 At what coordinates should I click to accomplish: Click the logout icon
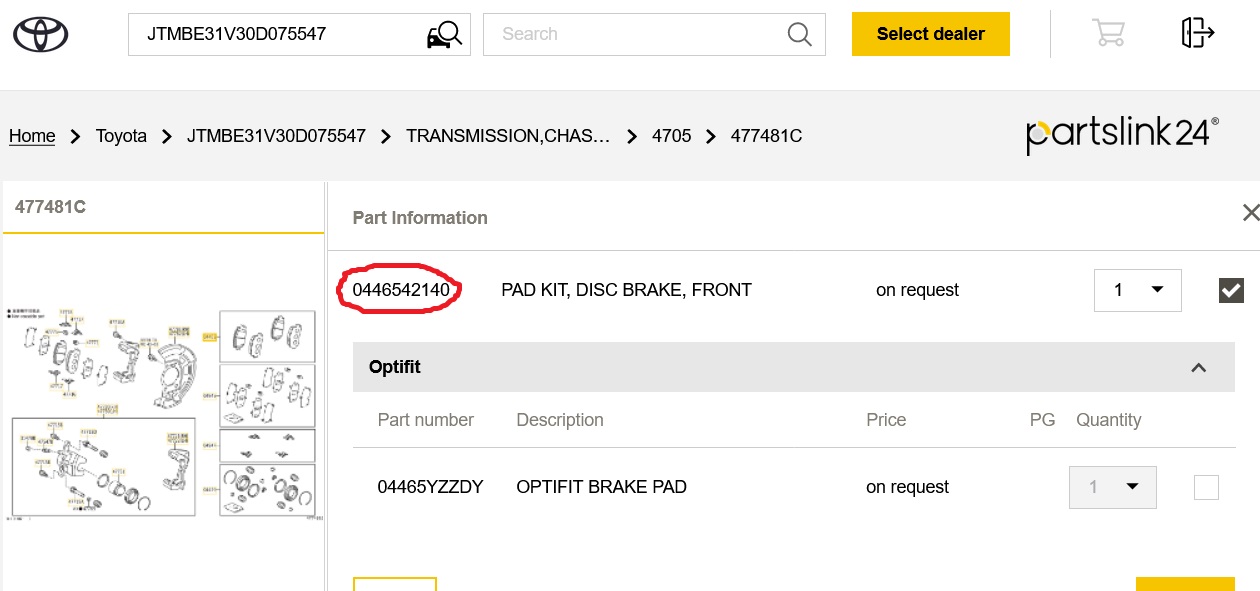[1197, 33]
